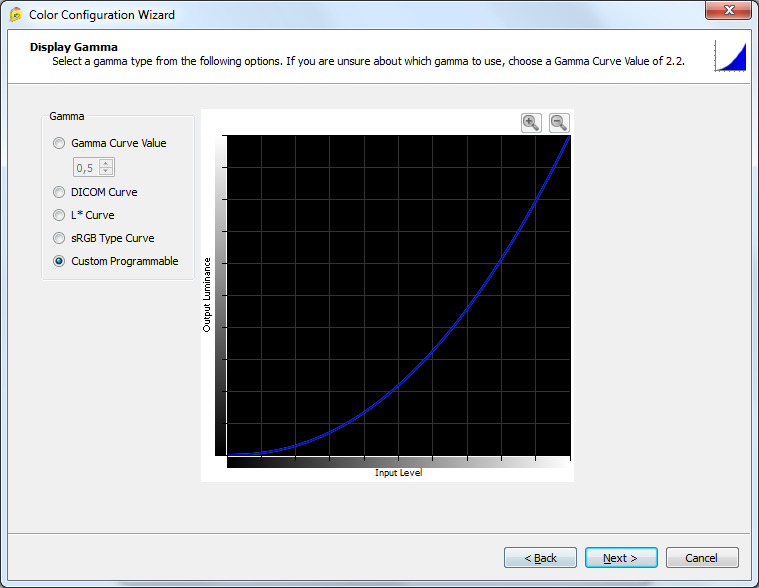759x588 pixels.
Task: Go to the previous step with Back
Action: [540, 558]
